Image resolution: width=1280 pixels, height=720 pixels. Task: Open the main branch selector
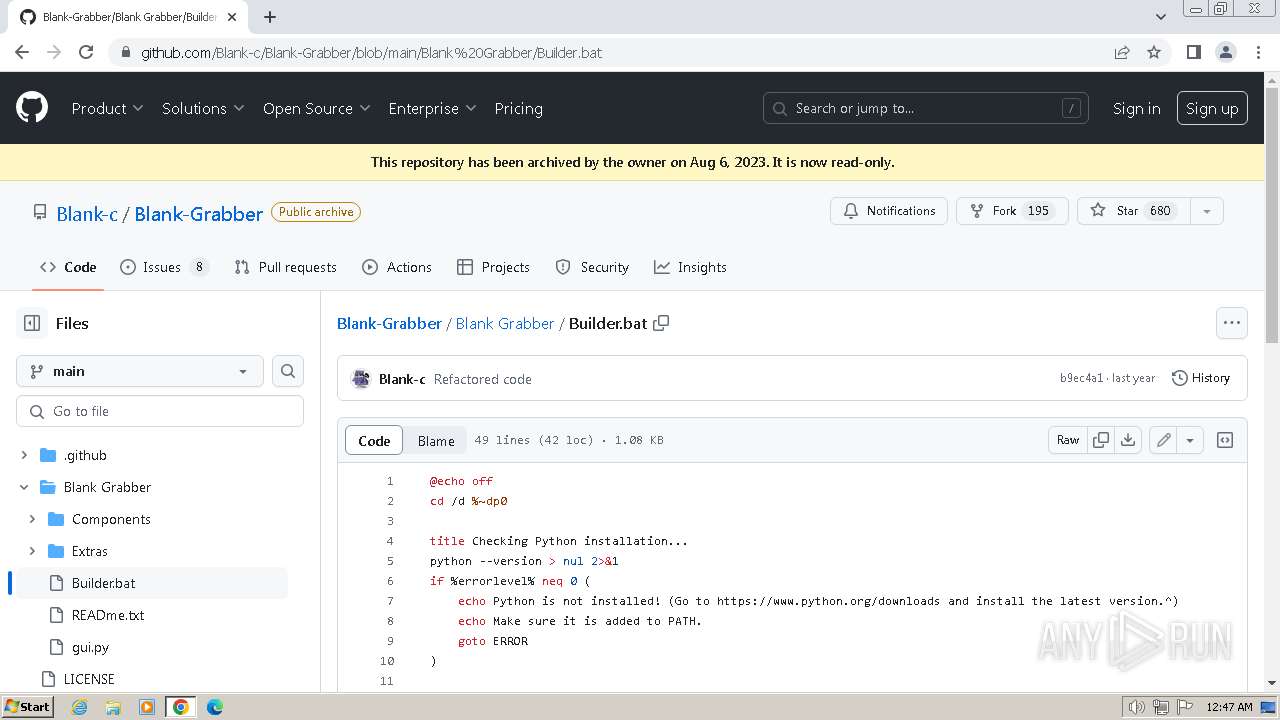[x=140, y=371]
